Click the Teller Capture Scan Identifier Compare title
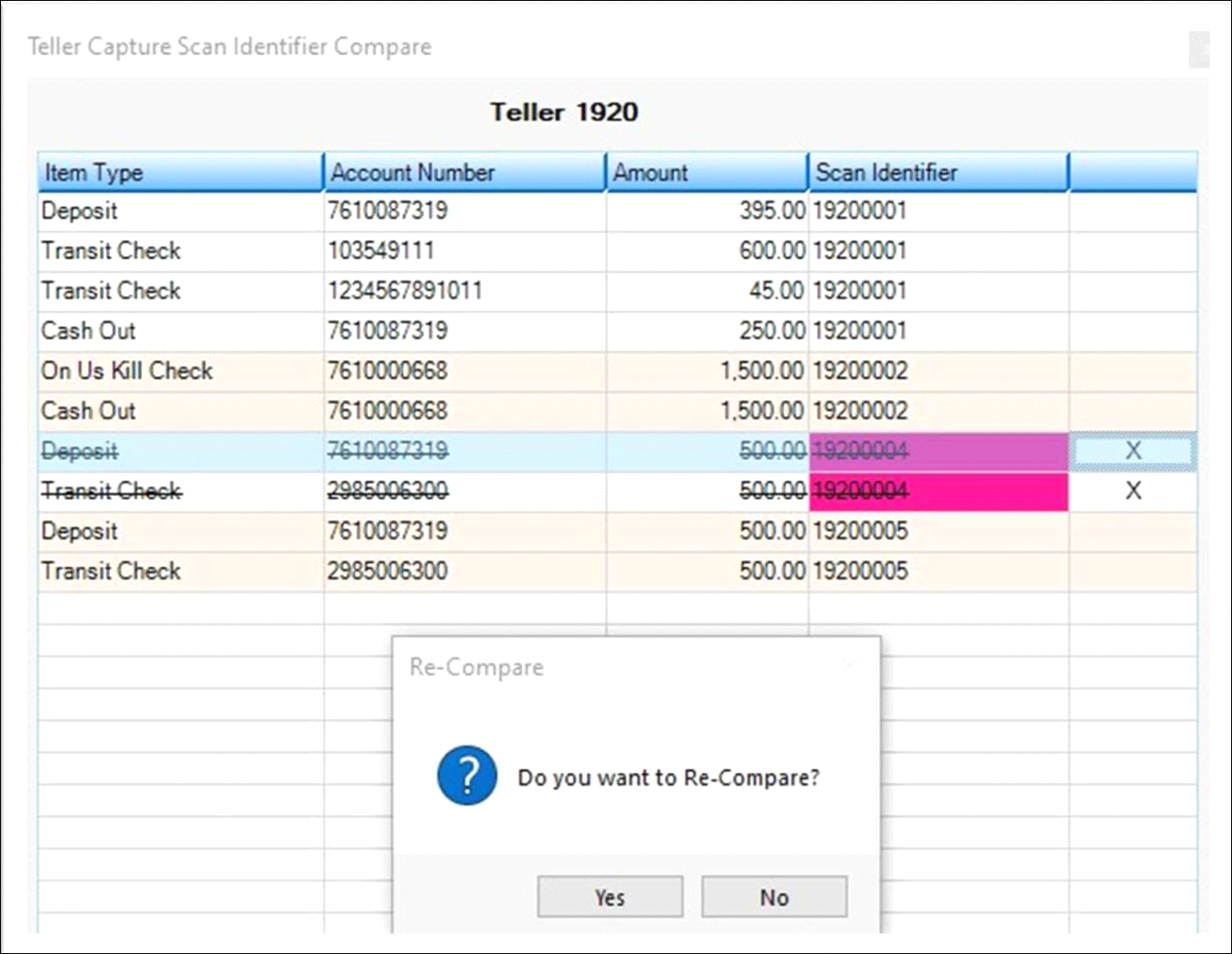This screenshot has width=1232, height=954. coord(230,46)
